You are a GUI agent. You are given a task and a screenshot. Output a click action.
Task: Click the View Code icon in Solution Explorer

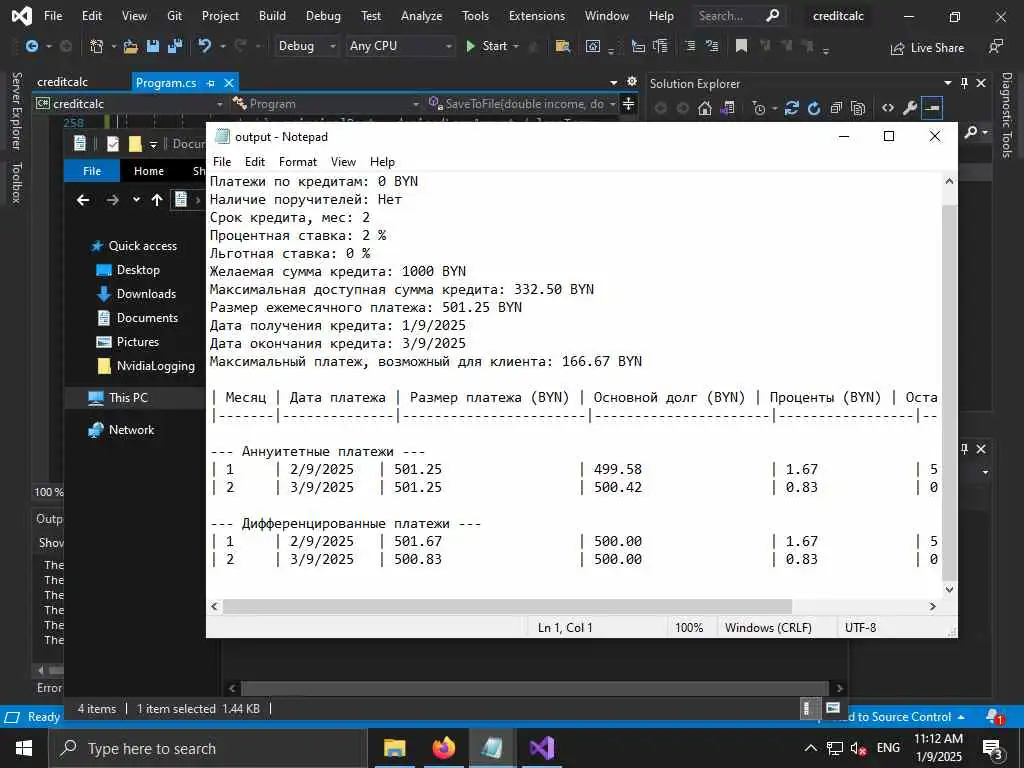(x=888, y=108)
